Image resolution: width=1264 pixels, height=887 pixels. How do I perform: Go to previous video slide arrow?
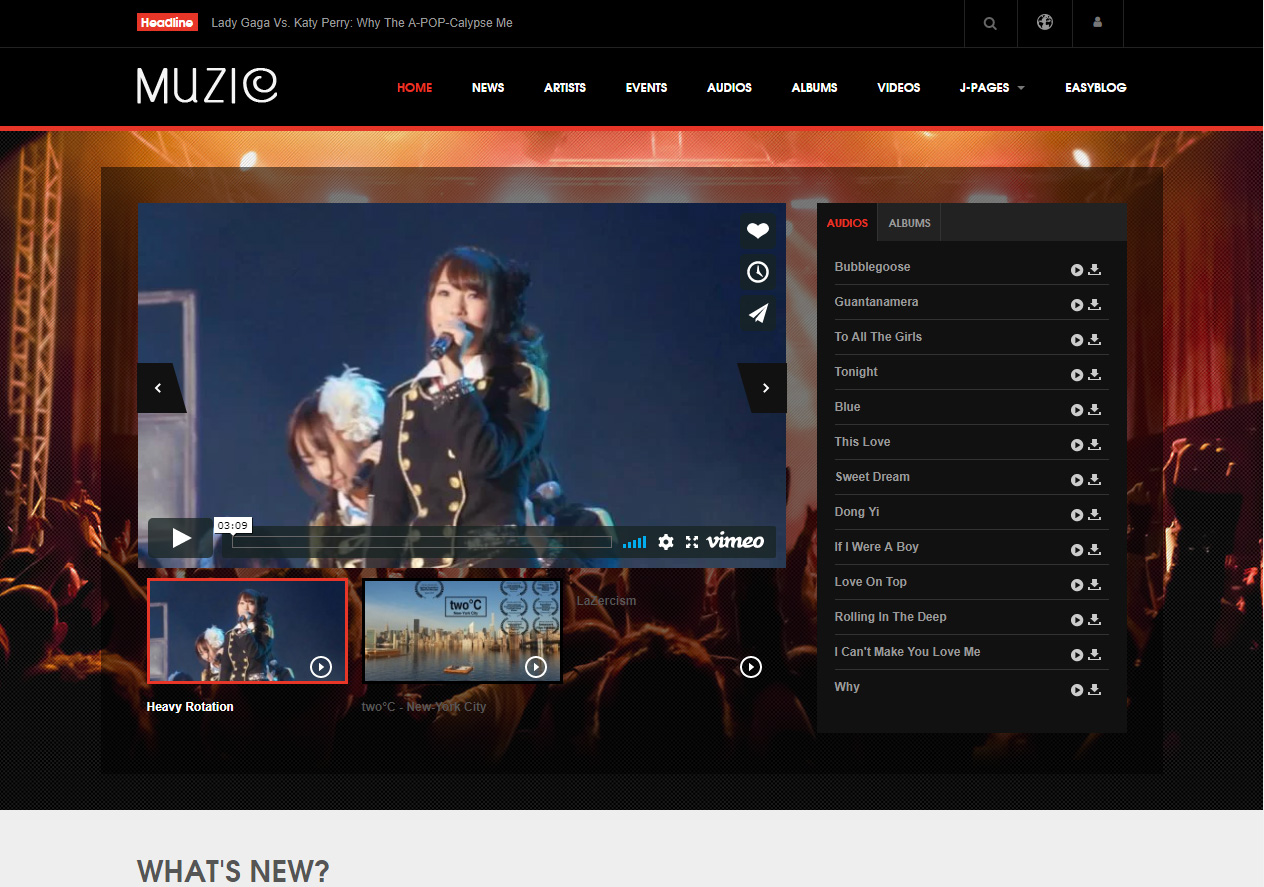158,388
